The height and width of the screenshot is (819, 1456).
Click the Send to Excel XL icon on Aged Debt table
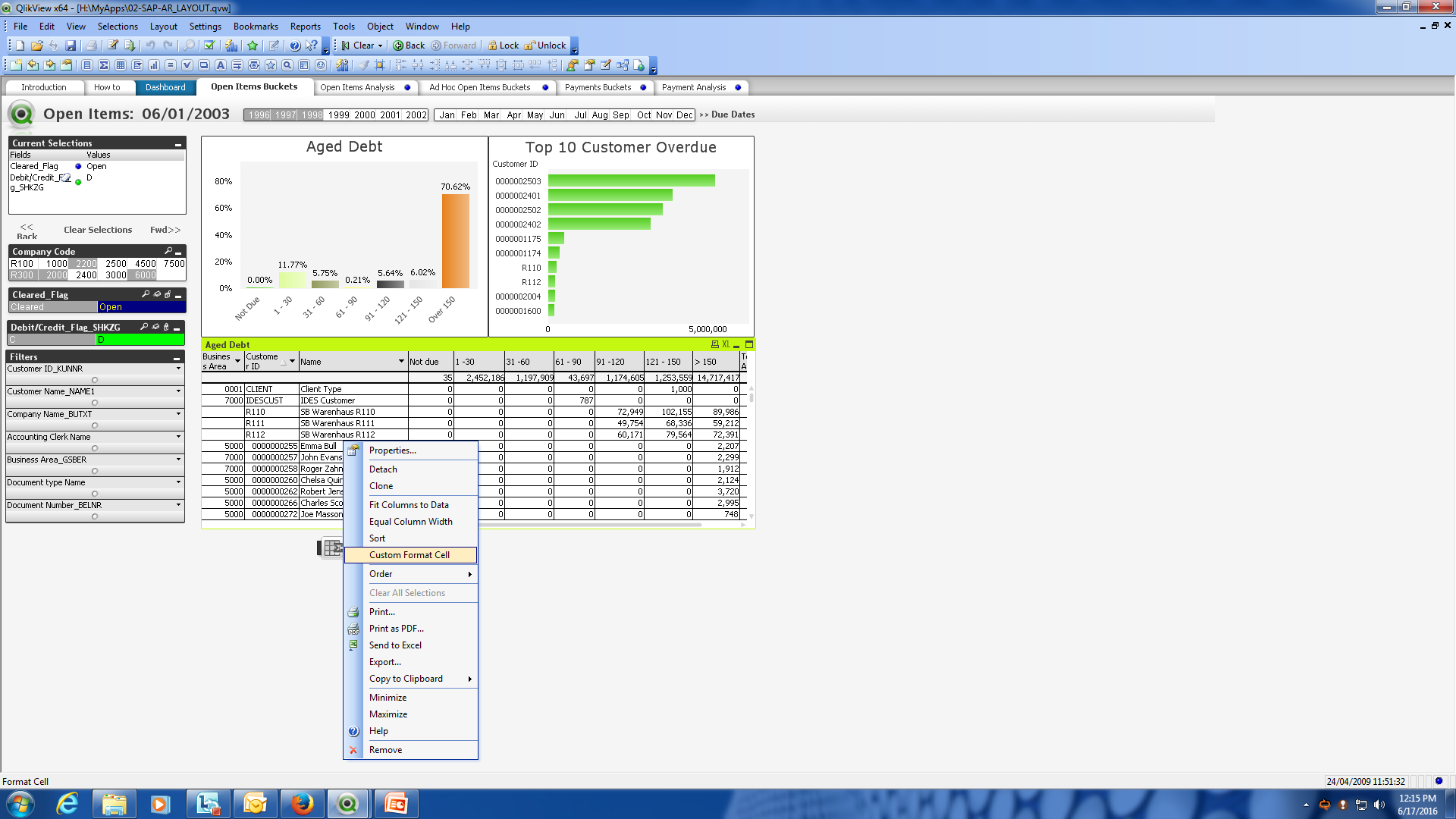point(726,344)
